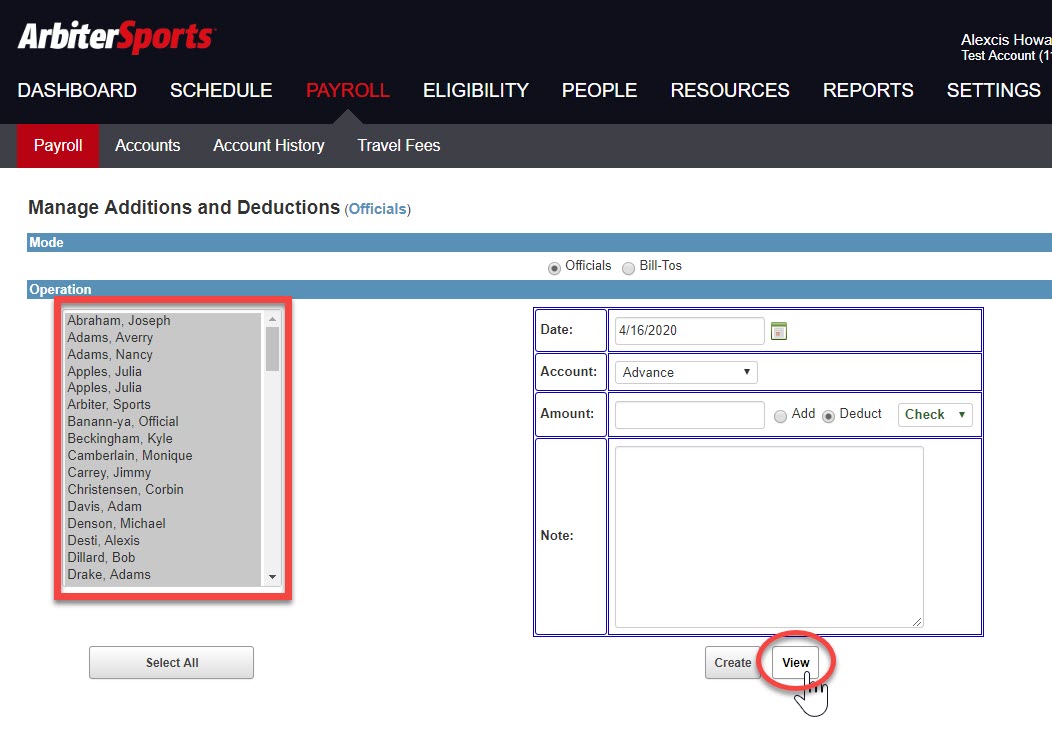Switch to the Accounts sub-tab
The height and width of the screenshot is (733, 1052).
[148, 146]
